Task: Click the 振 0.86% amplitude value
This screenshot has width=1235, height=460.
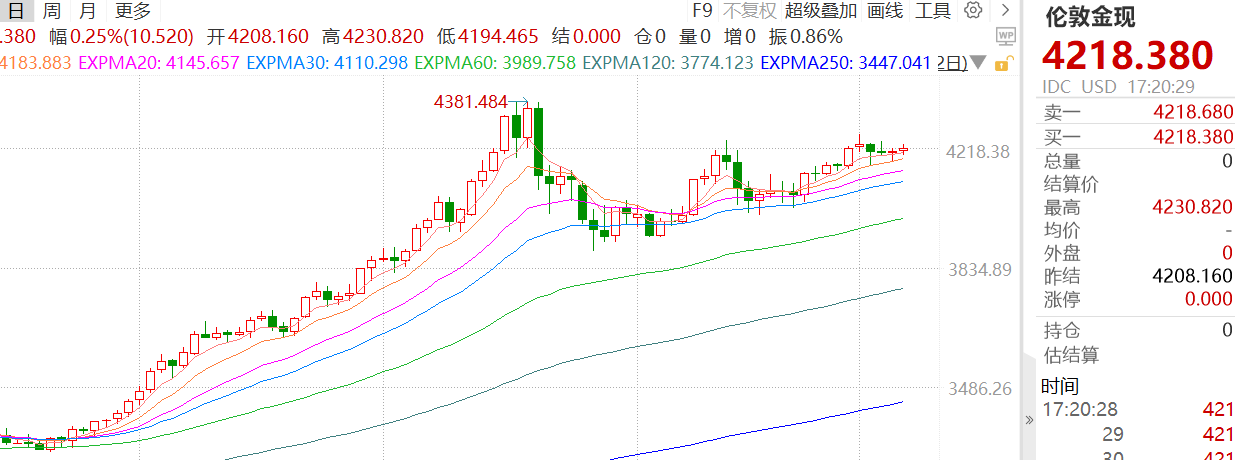Action: 804,37
